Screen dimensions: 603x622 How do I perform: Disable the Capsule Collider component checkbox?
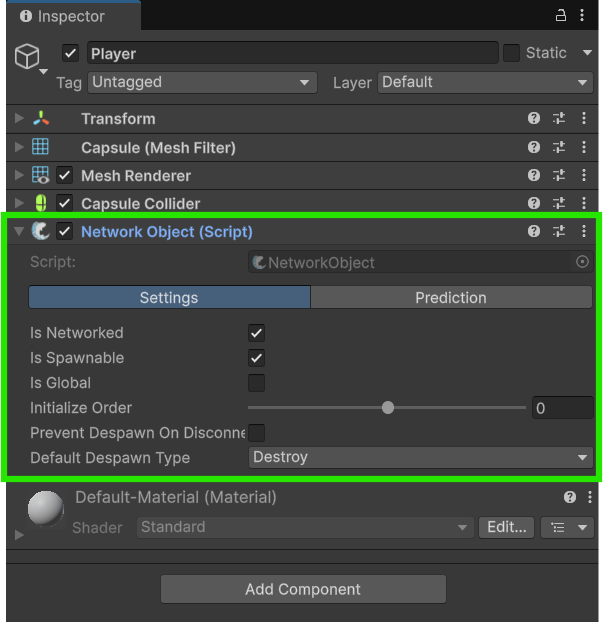point(64,203)
